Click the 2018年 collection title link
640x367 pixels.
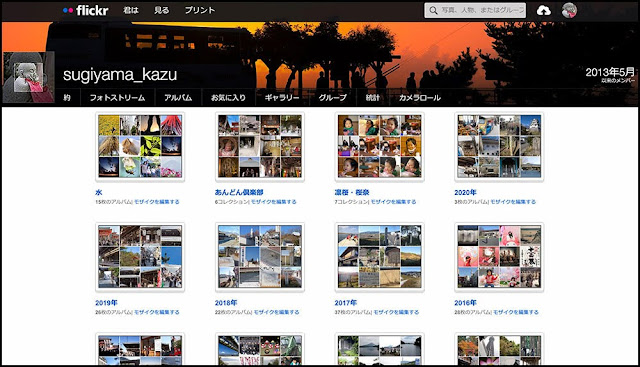226,303
